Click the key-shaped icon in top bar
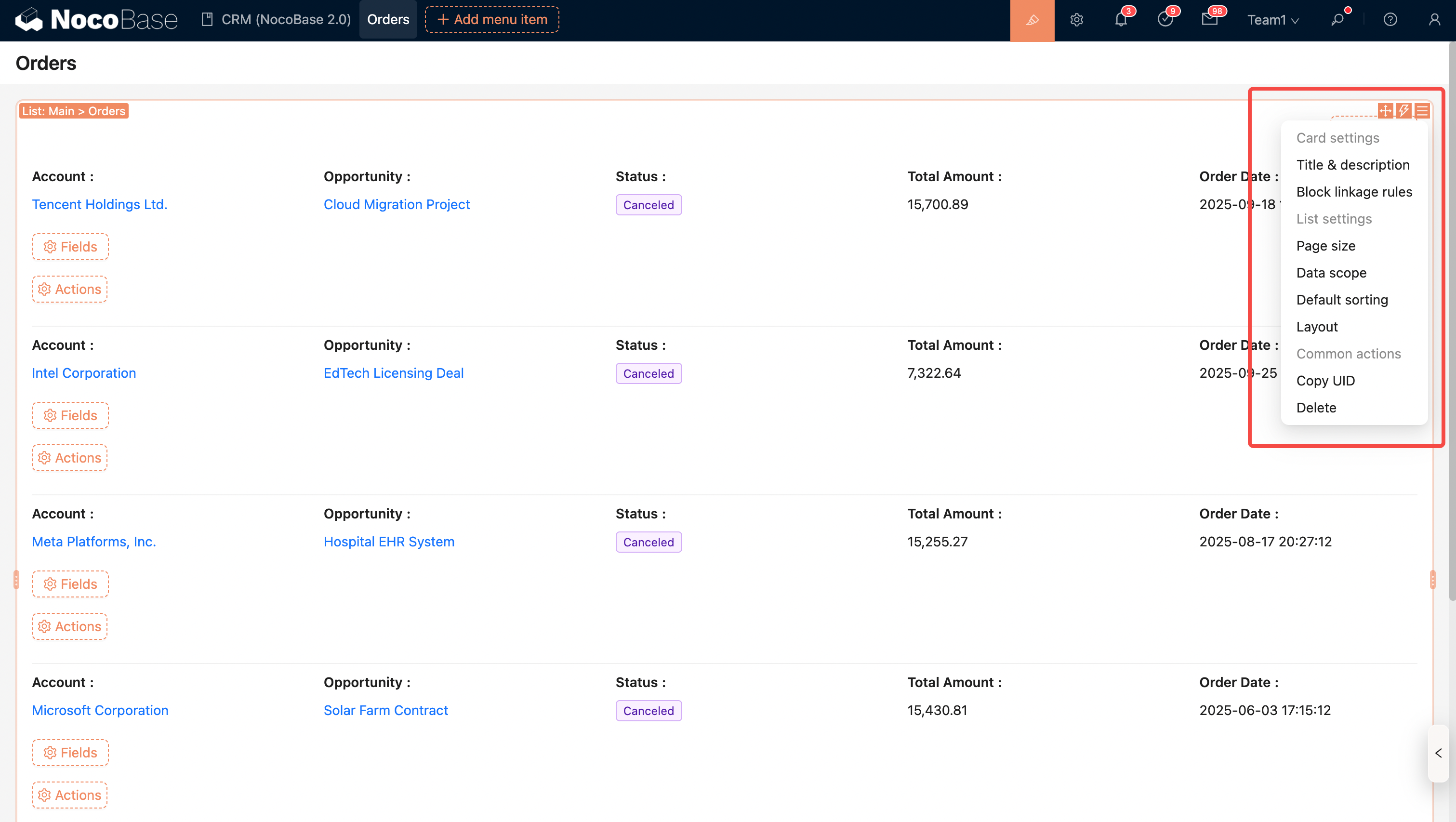Viewport: 1456px width, 822px height. pyautogui.click(x=1337, y=20)
